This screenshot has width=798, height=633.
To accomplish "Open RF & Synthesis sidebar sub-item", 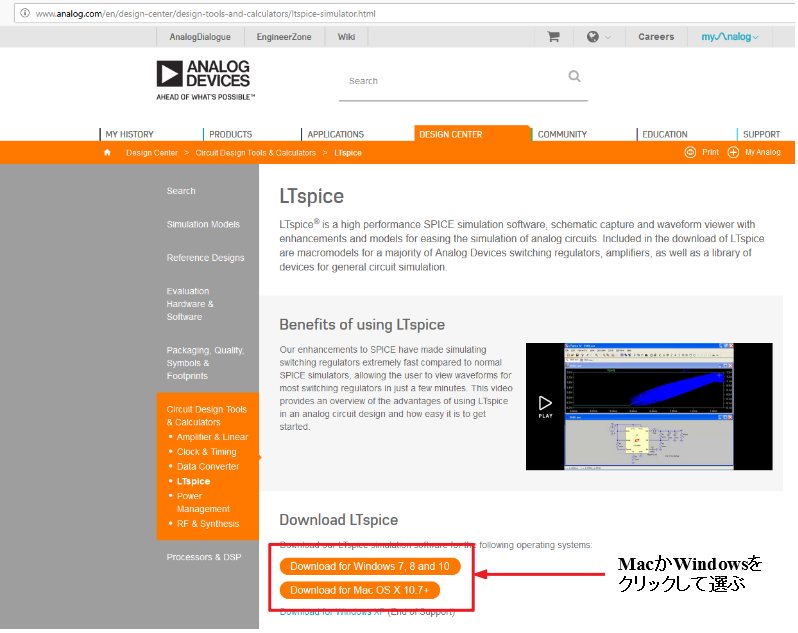I will click(208, 524).
